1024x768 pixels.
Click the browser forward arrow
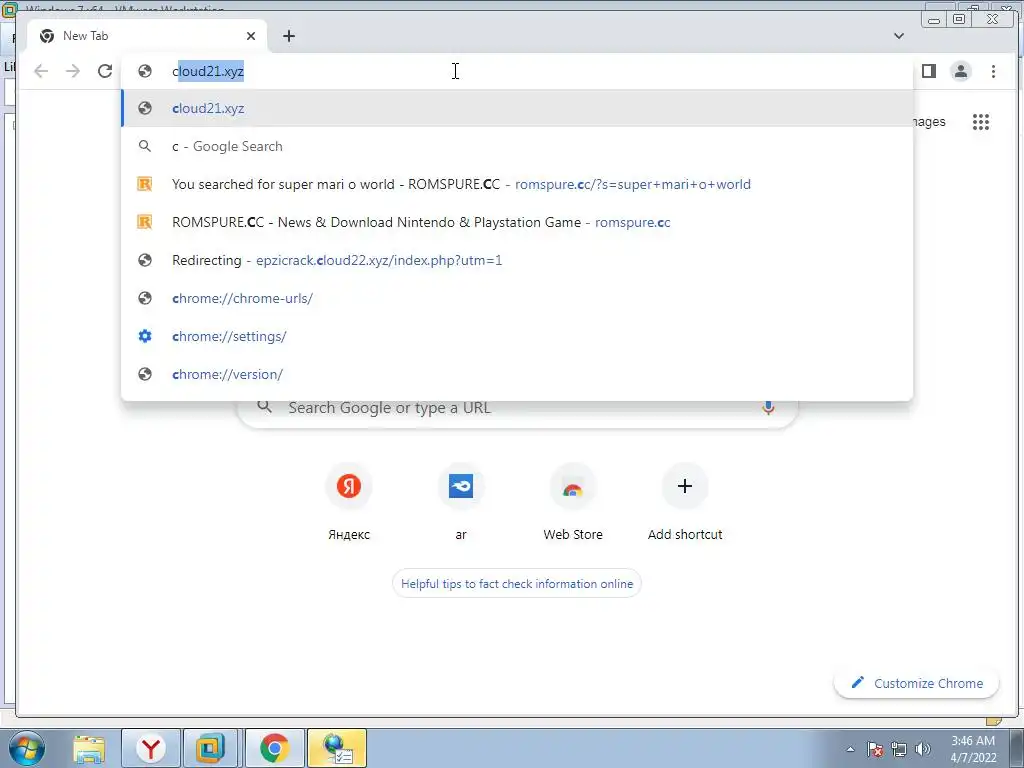(x=73, y=71)
